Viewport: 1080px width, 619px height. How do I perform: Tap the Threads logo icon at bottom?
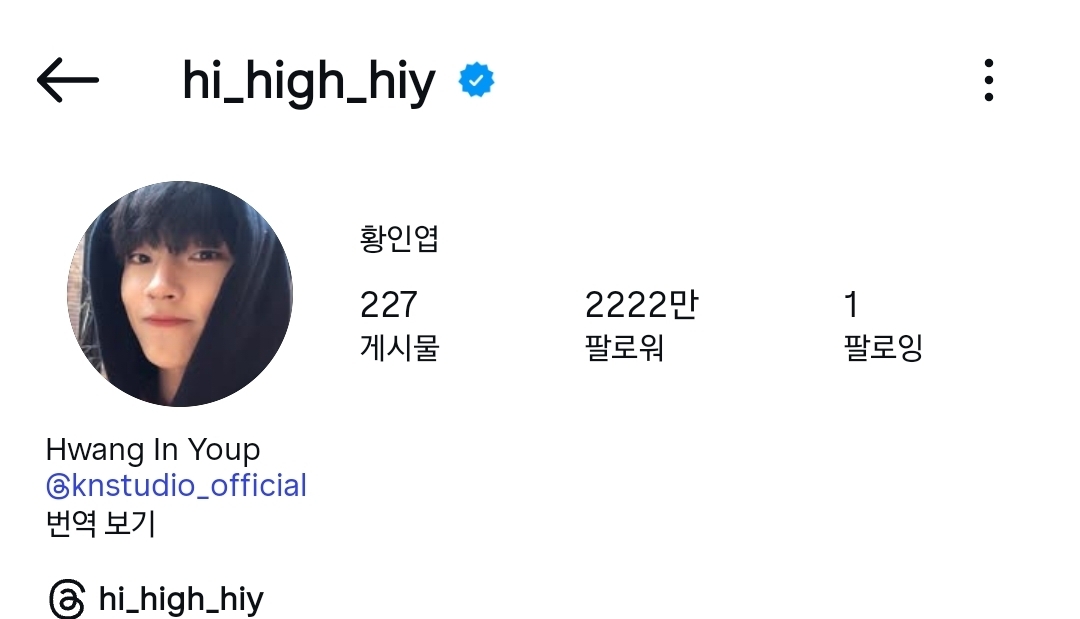[67, 599]
